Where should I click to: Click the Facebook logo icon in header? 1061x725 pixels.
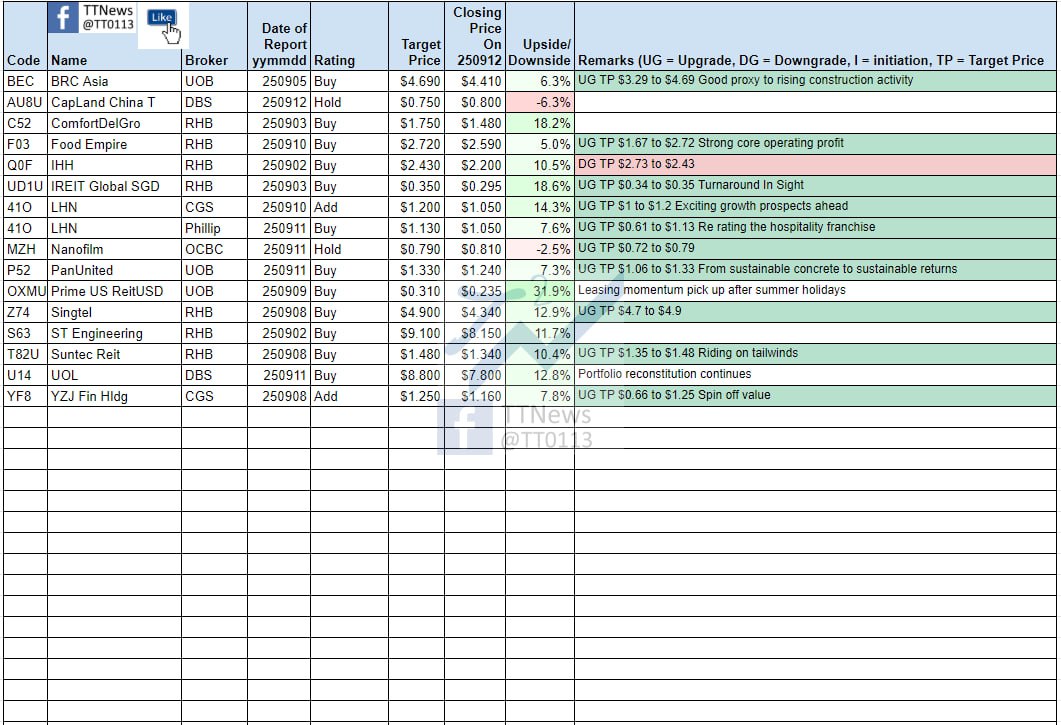click(x=63, y=18)
